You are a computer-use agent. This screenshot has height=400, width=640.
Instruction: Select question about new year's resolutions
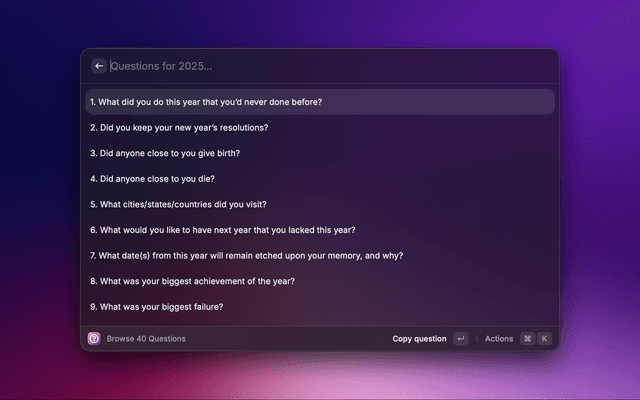point(179,128)
